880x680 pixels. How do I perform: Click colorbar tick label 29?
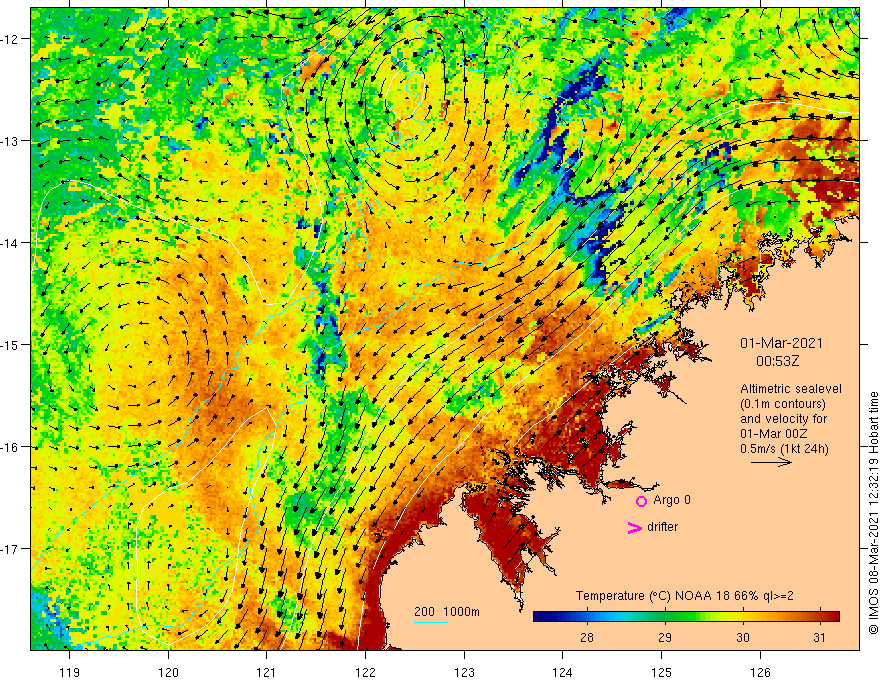pyautogui.click(x=664, y=637)
